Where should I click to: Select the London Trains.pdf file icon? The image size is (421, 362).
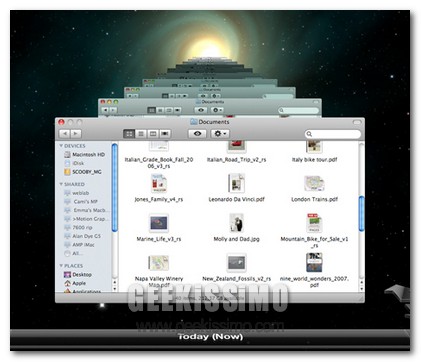(314, 183)
